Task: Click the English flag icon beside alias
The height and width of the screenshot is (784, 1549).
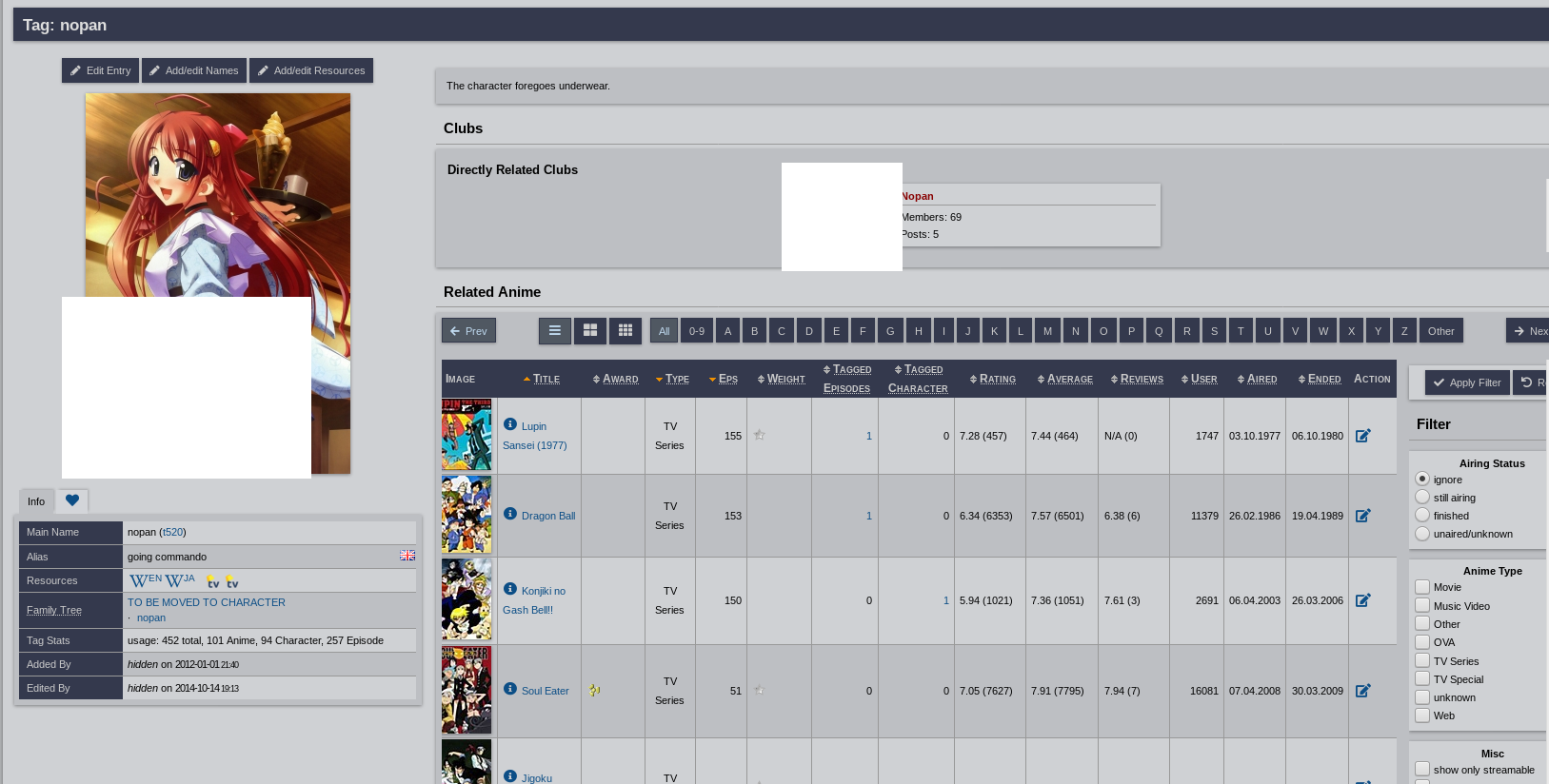Action: 407,556
